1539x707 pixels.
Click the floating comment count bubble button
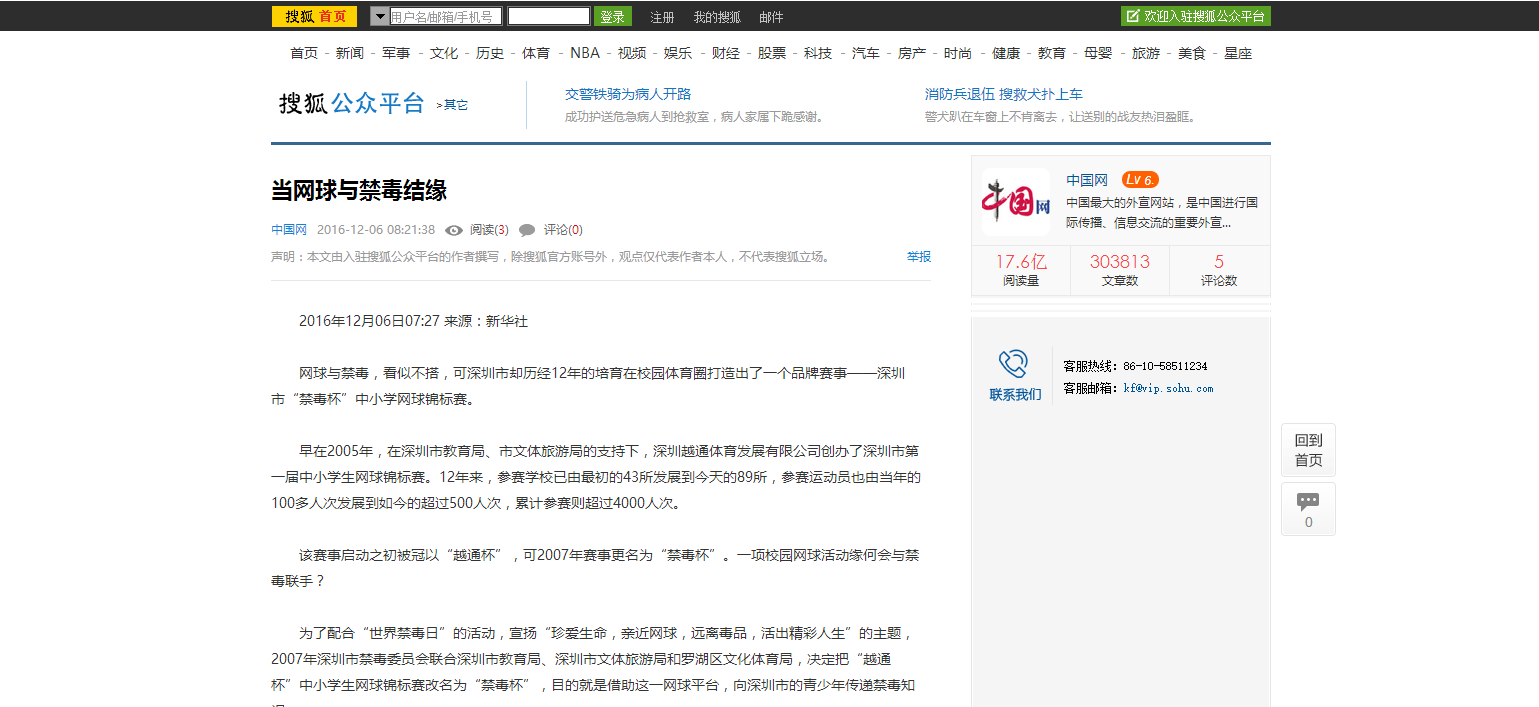pos(1308,509)
